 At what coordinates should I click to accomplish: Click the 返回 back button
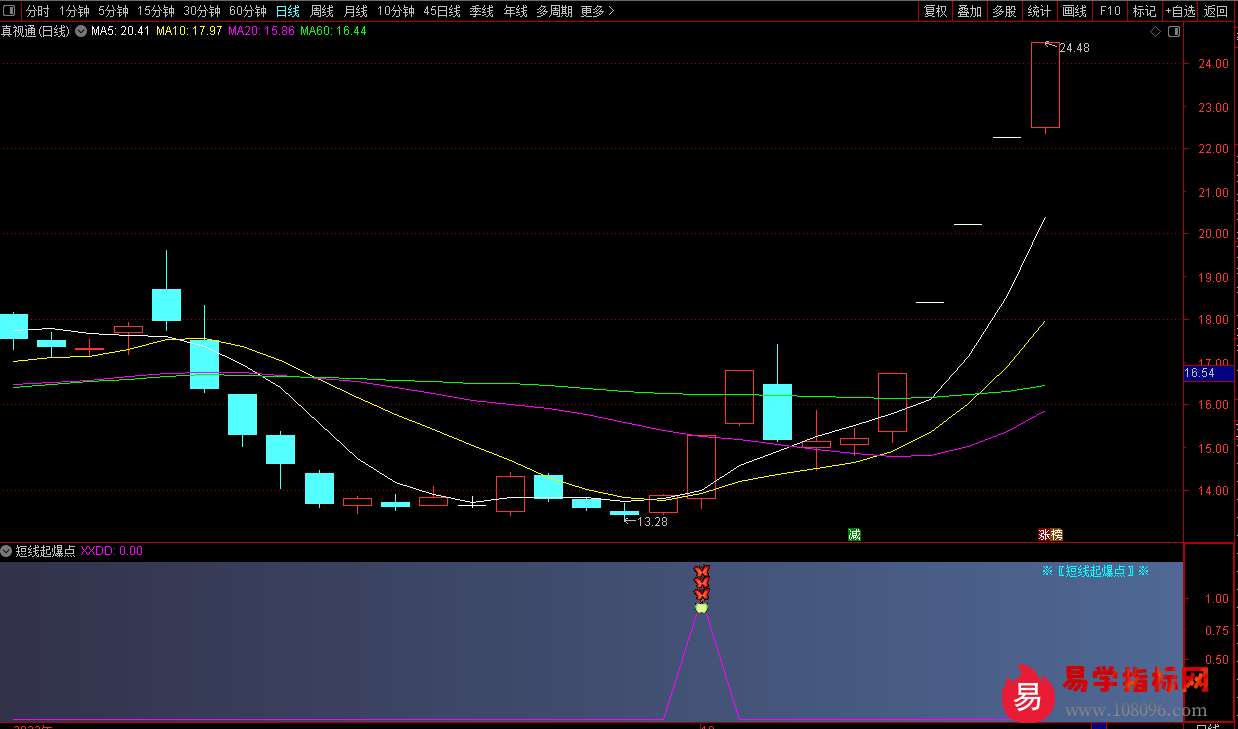click(x=1216, y=11)
